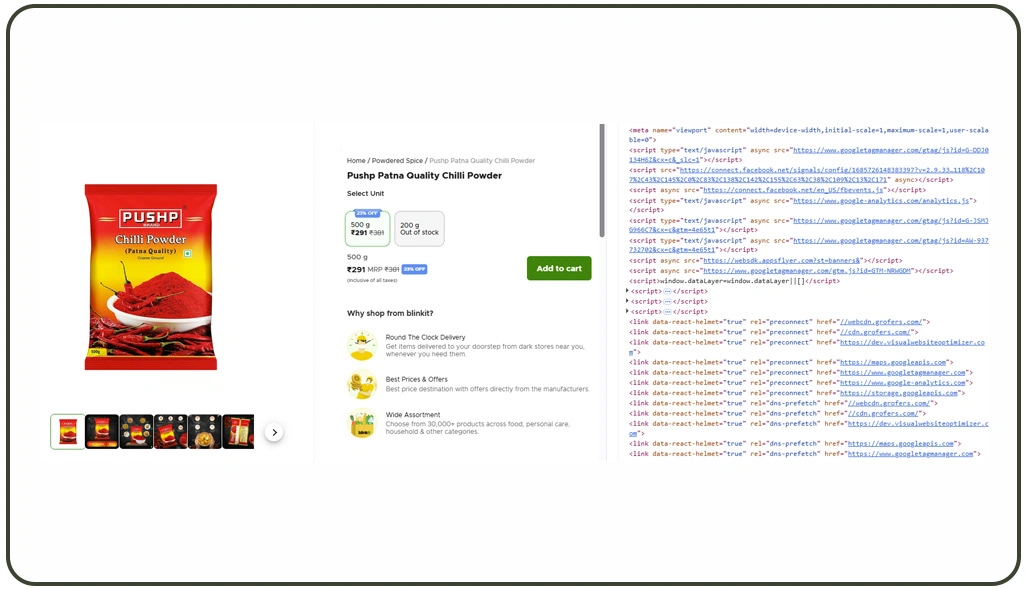Click the Wide Assortment basket icon
1026x589 pixels.
click(x=362, y=423)
